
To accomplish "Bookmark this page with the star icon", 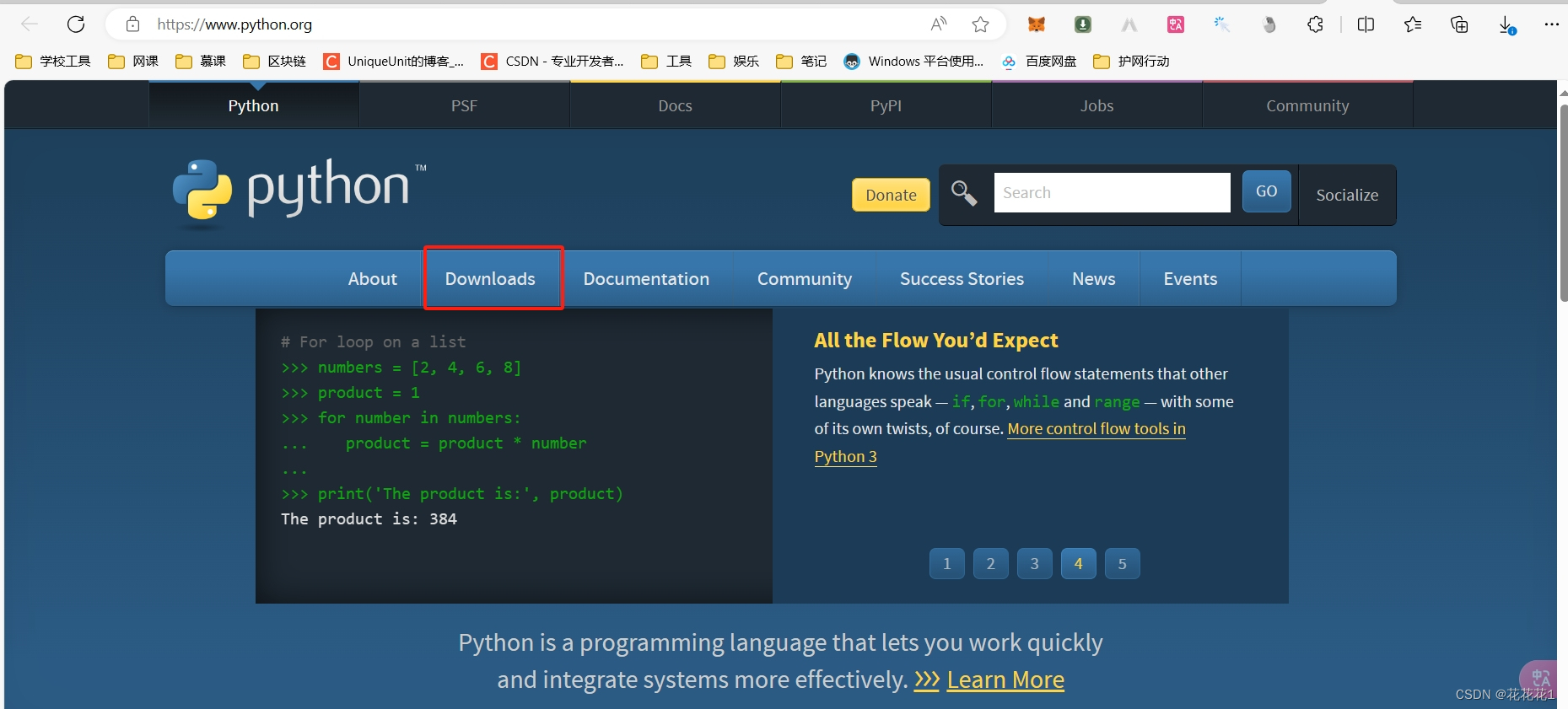I will tap(980, 24).
